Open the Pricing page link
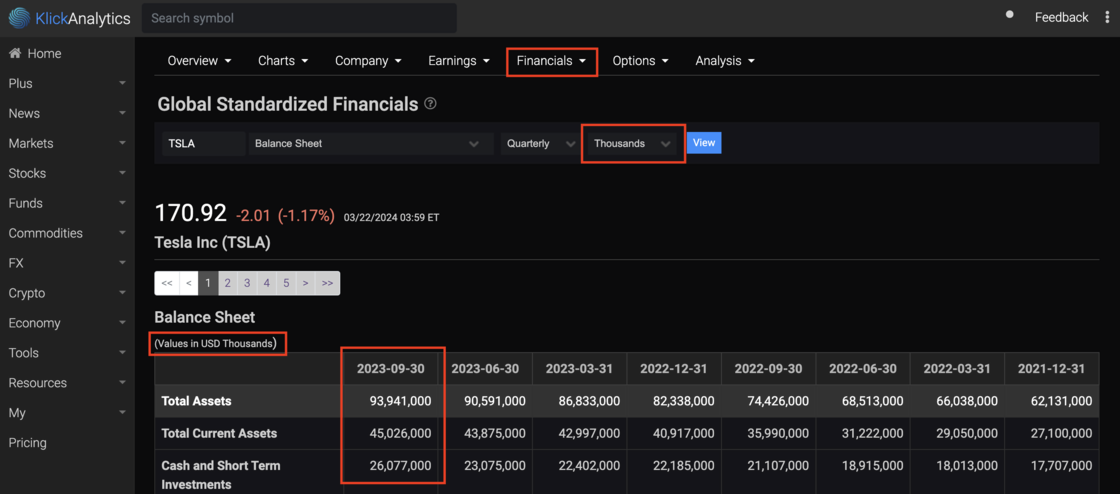The width and height of the screenshot is (1120, 494). pyautogui.click(x=27, y=443)
